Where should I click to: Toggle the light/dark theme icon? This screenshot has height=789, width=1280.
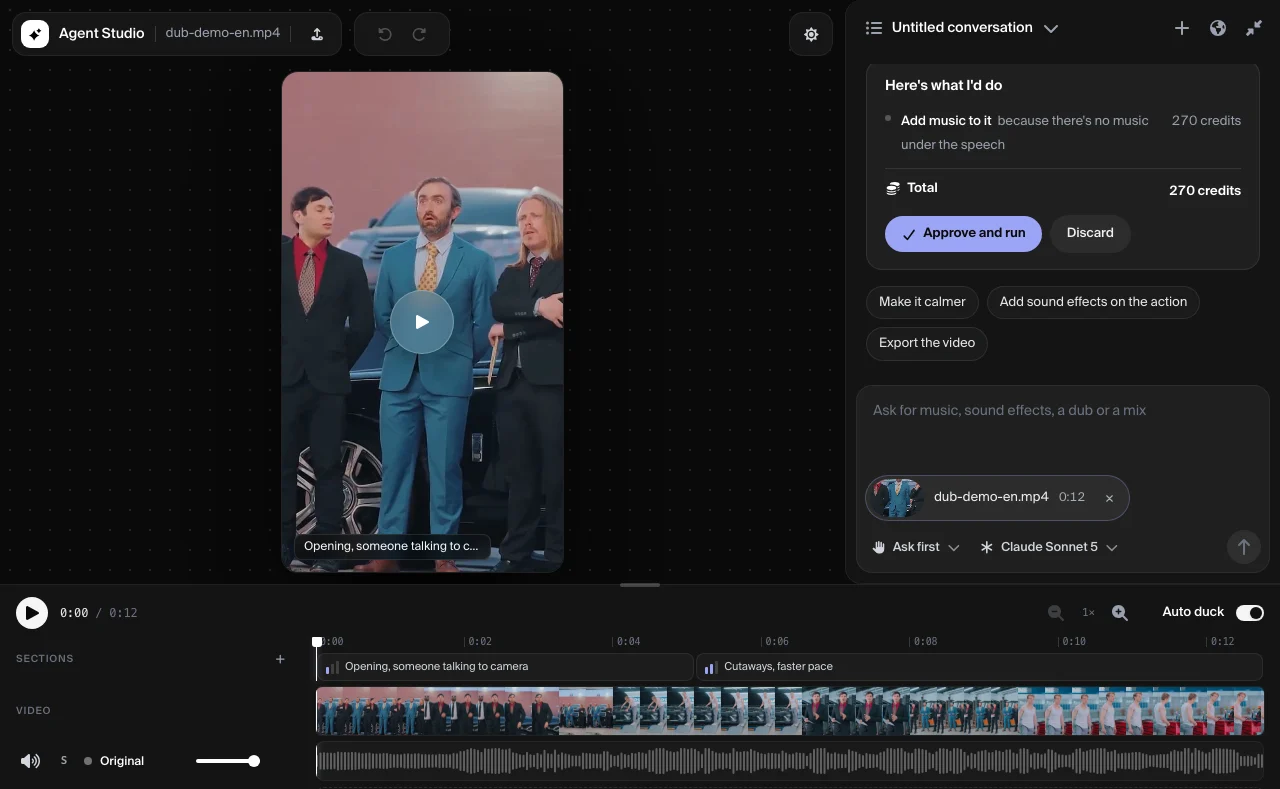[811, 34]
